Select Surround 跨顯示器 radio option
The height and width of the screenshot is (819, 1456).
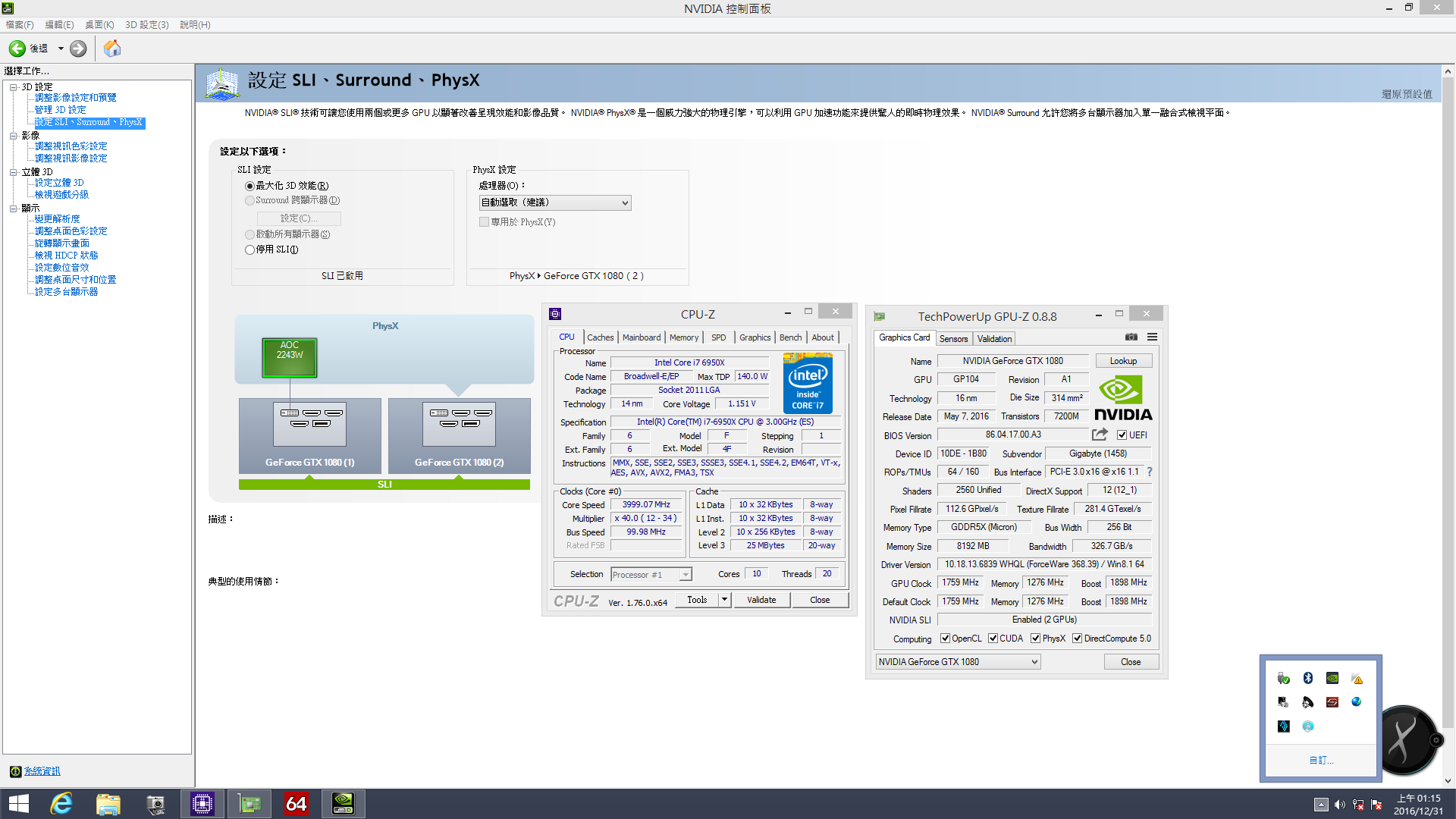(249, 200)
